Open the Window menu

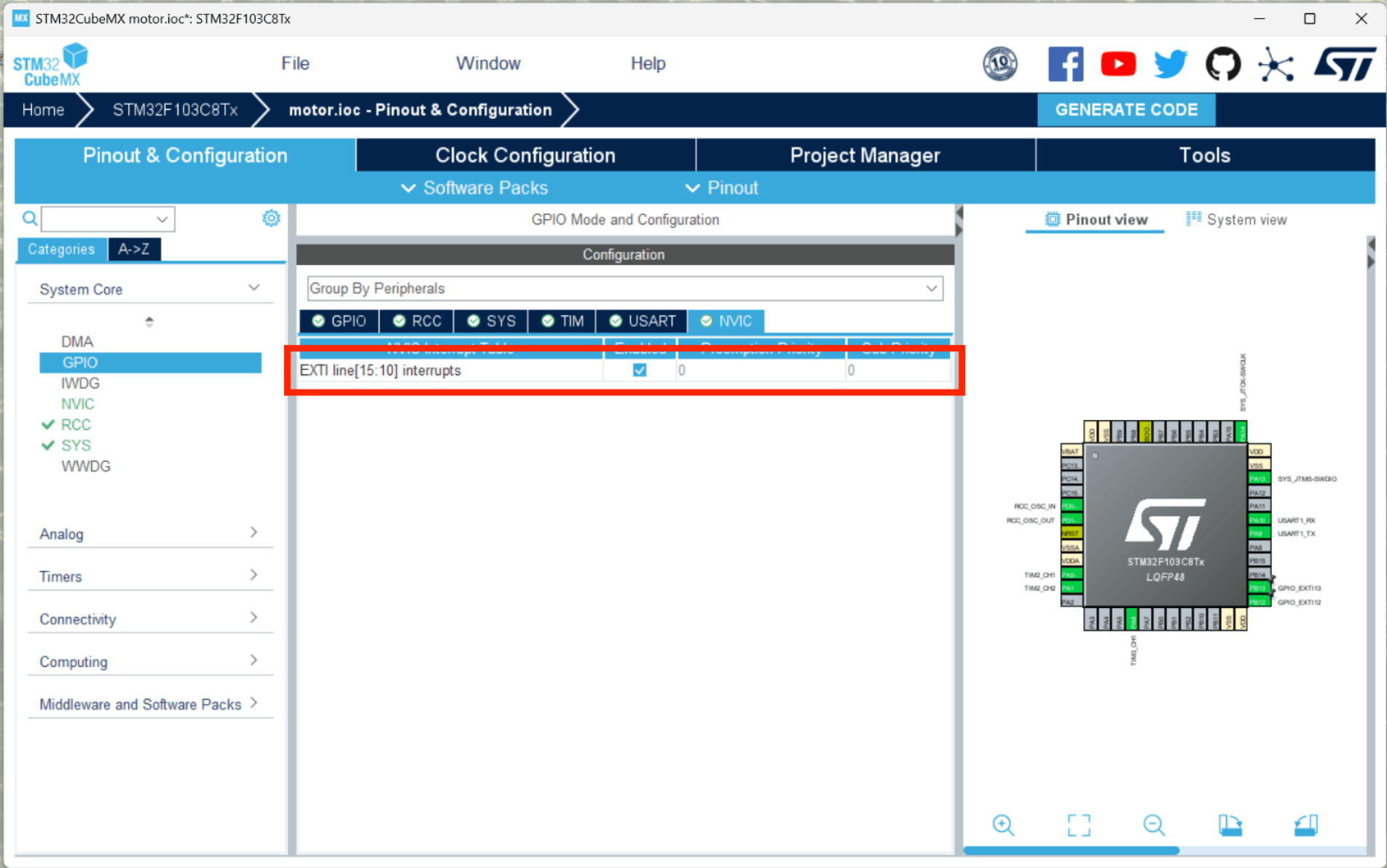point(488,63)
